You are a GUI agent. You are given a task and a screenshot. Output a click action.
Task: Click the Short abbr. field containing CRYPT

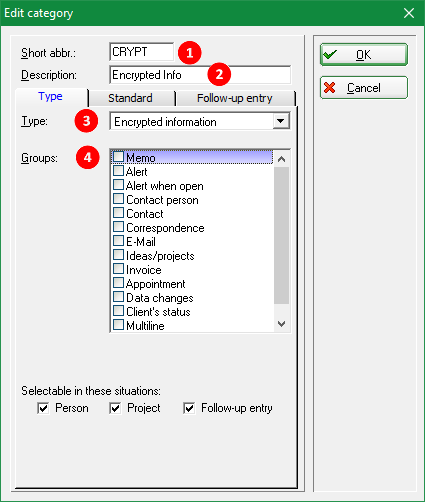tap(141, 52)
